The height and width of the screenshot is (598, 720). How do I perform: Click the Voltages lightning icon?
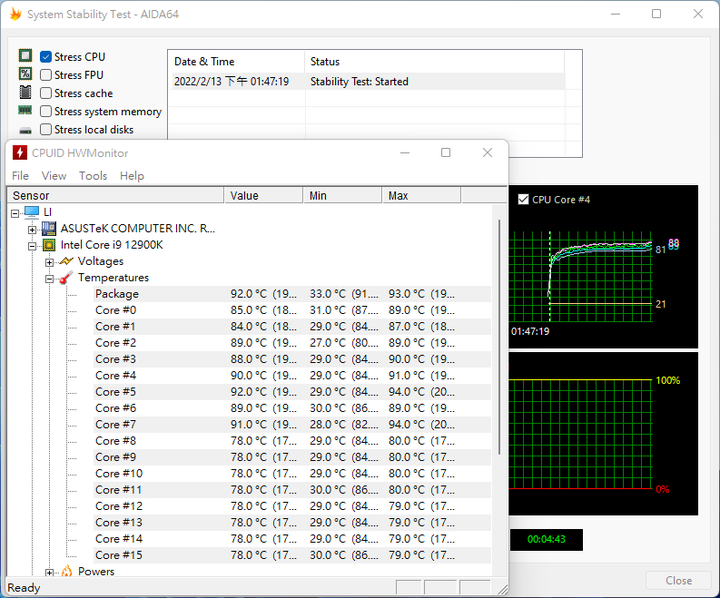tap(67, 261)
